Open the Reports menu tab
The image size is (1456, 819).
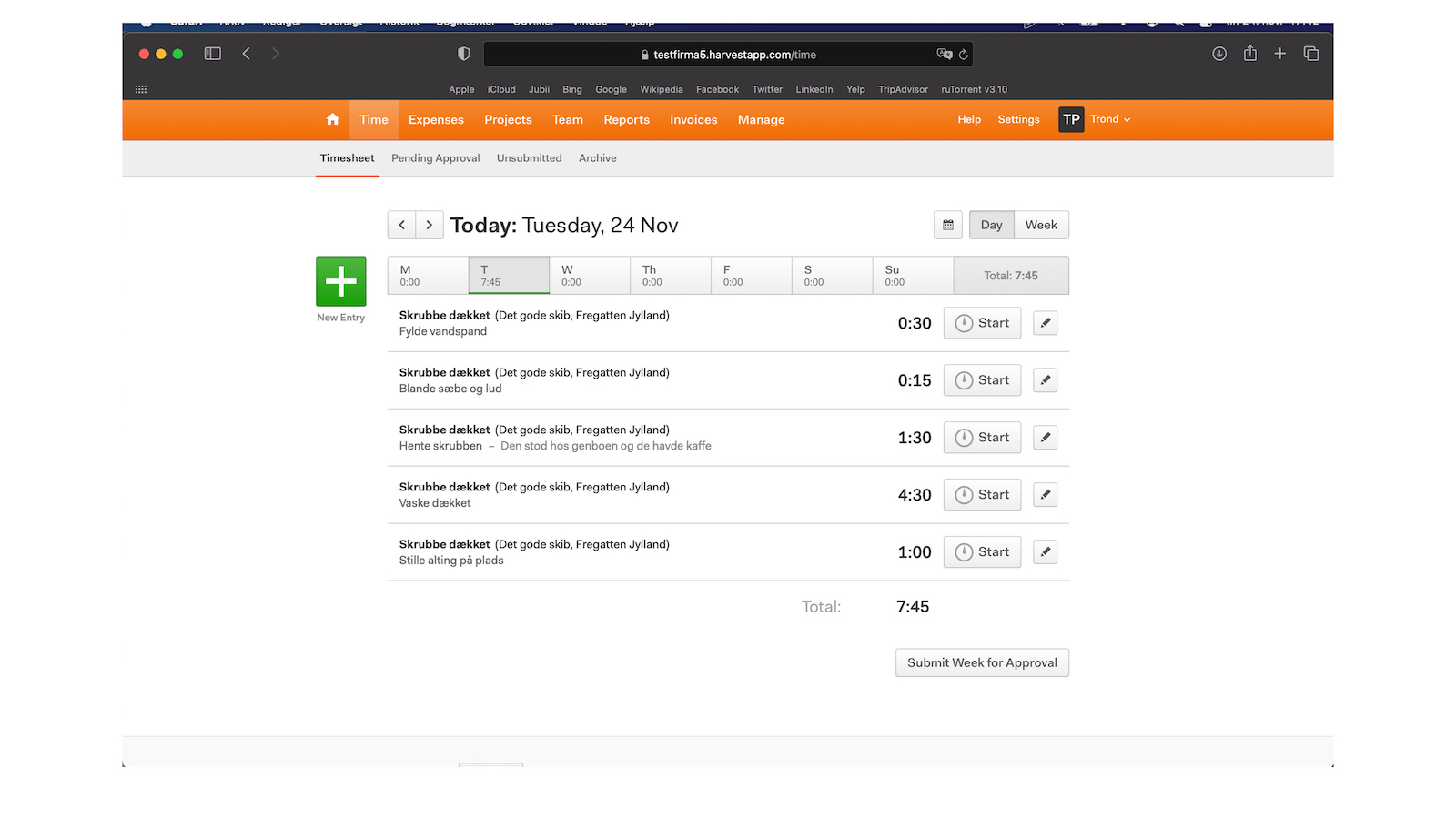pos(626,120)
